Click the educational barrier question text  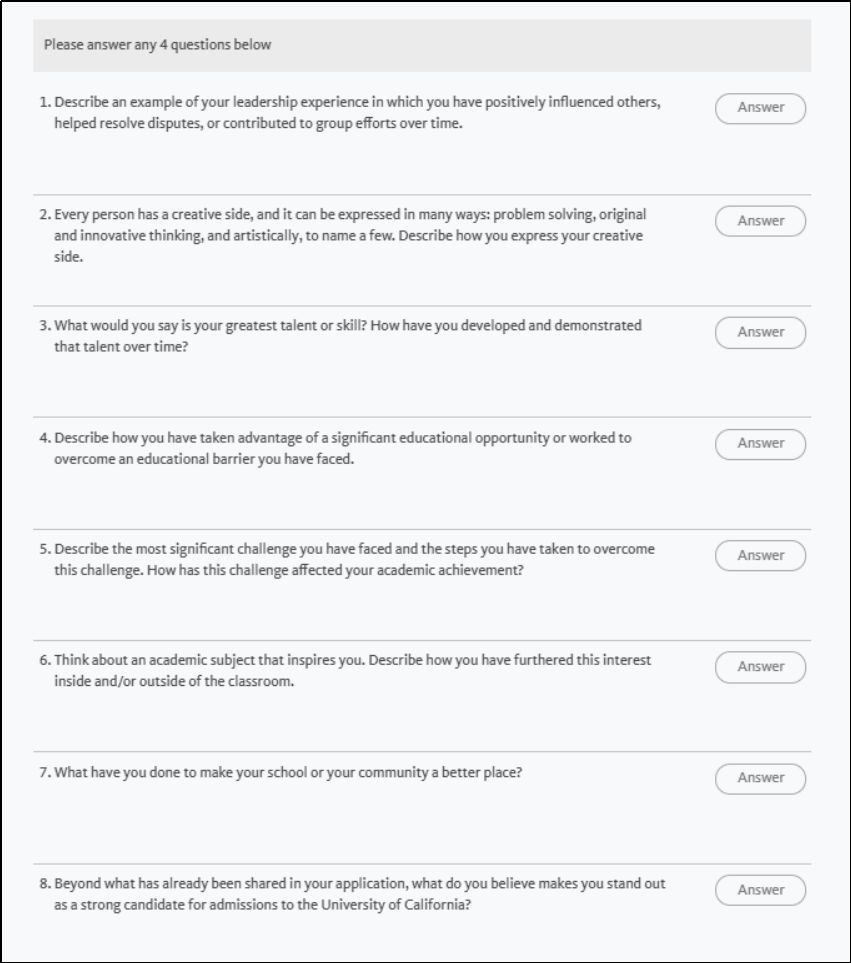[343, 448]
